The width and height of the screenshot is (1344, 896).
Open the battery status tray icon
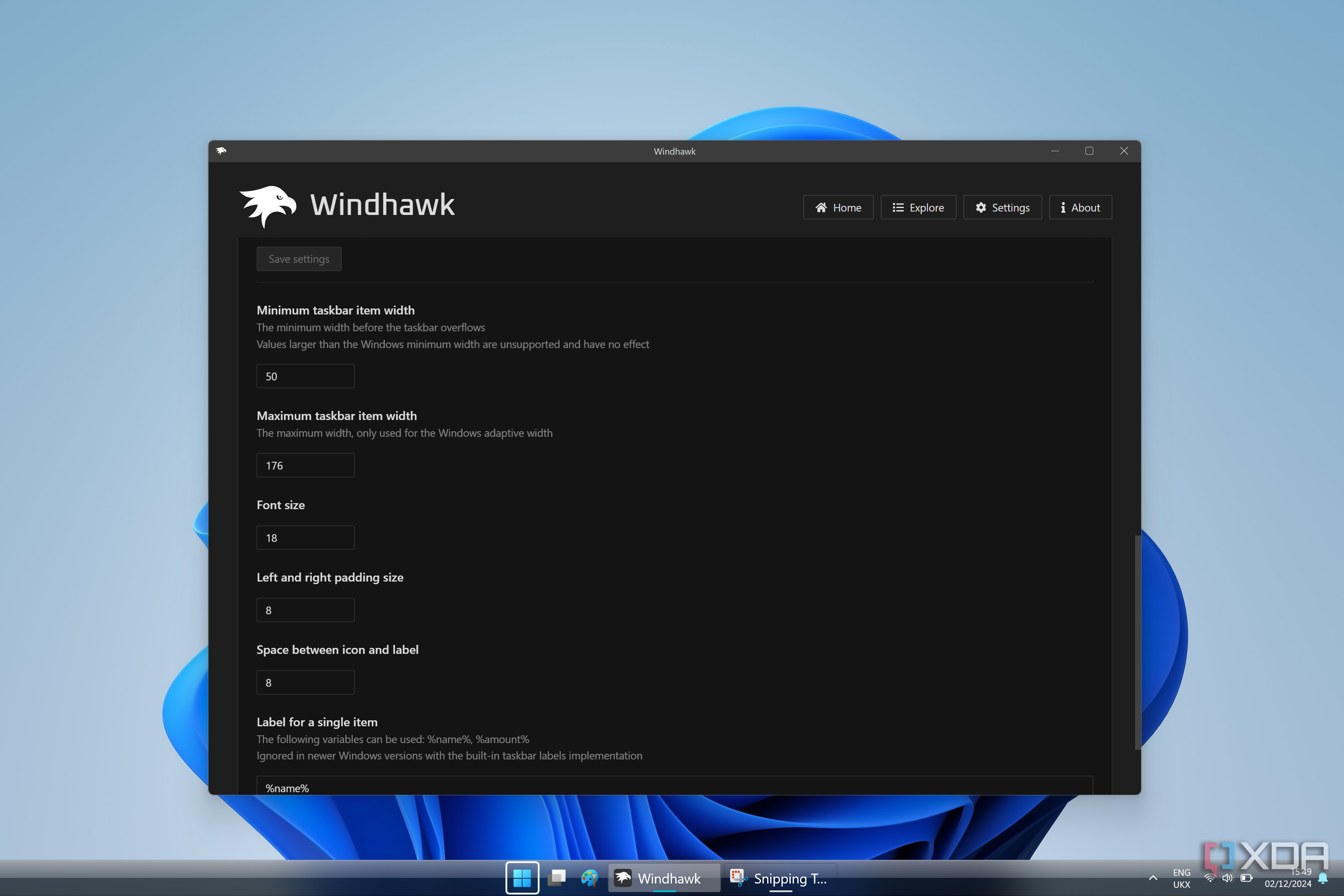(1246, 878)
